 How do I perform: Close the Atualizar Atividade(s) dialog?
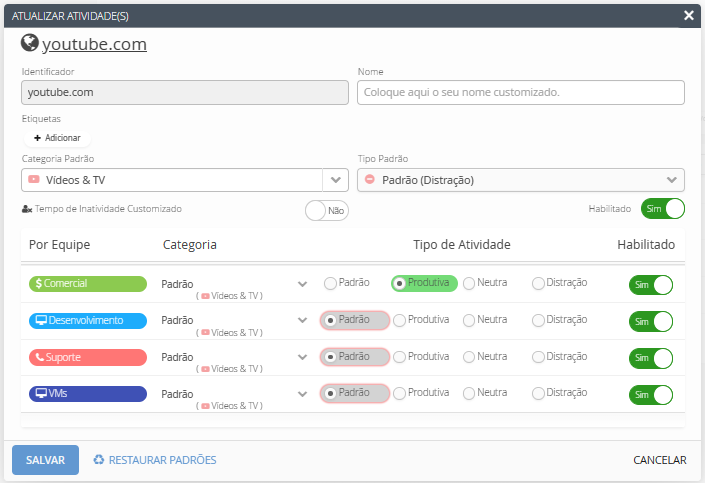[x=688, y=16]
